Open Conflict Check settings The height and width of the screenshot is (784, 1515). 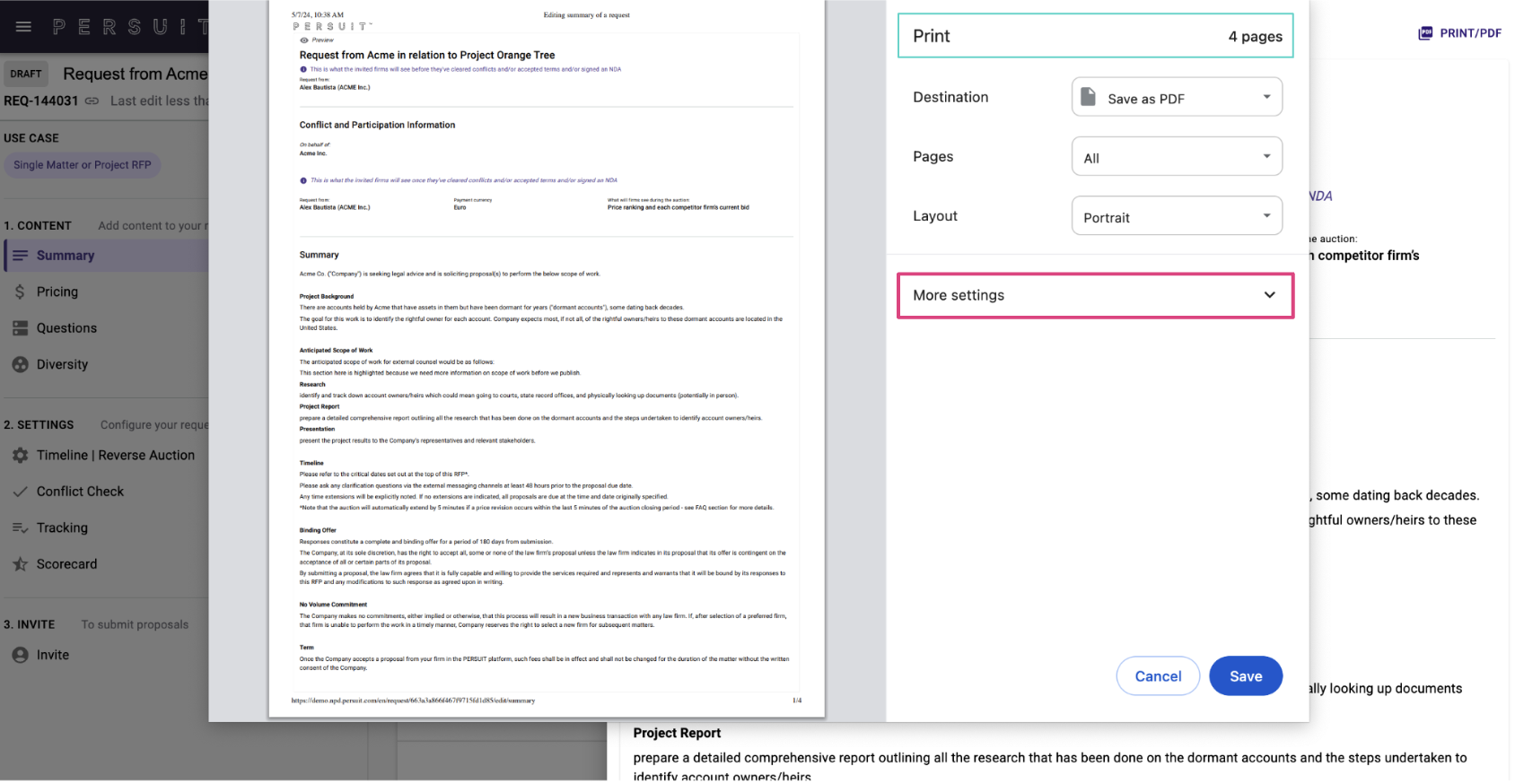coord(80,492)
